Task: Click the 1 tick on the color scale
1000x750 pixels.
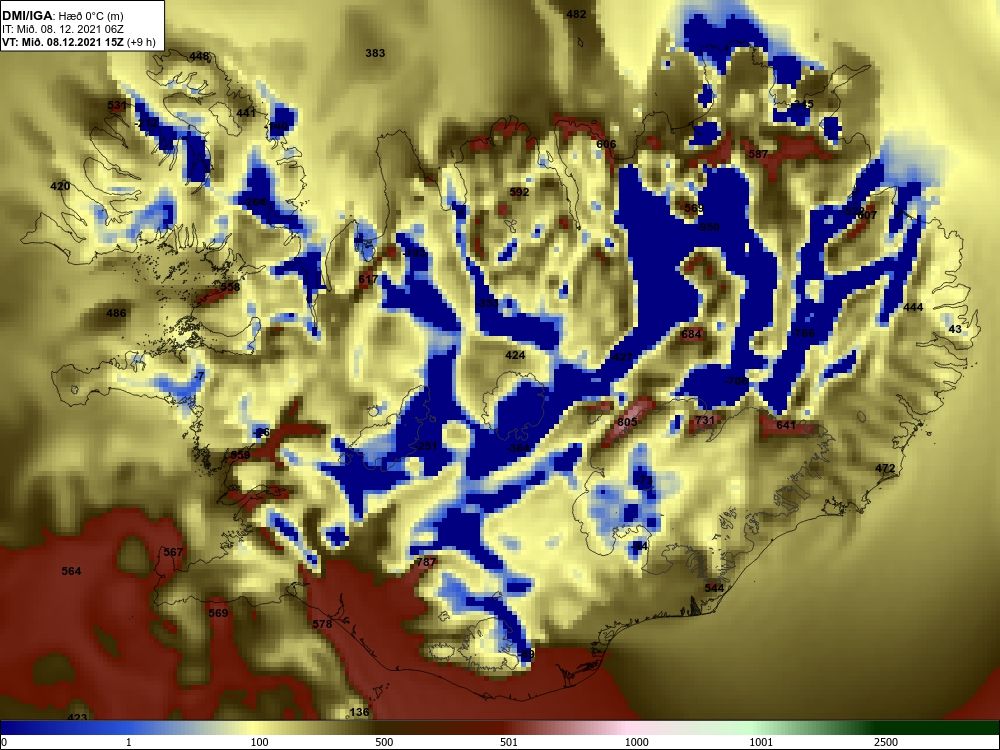Action: coord(129,742)
